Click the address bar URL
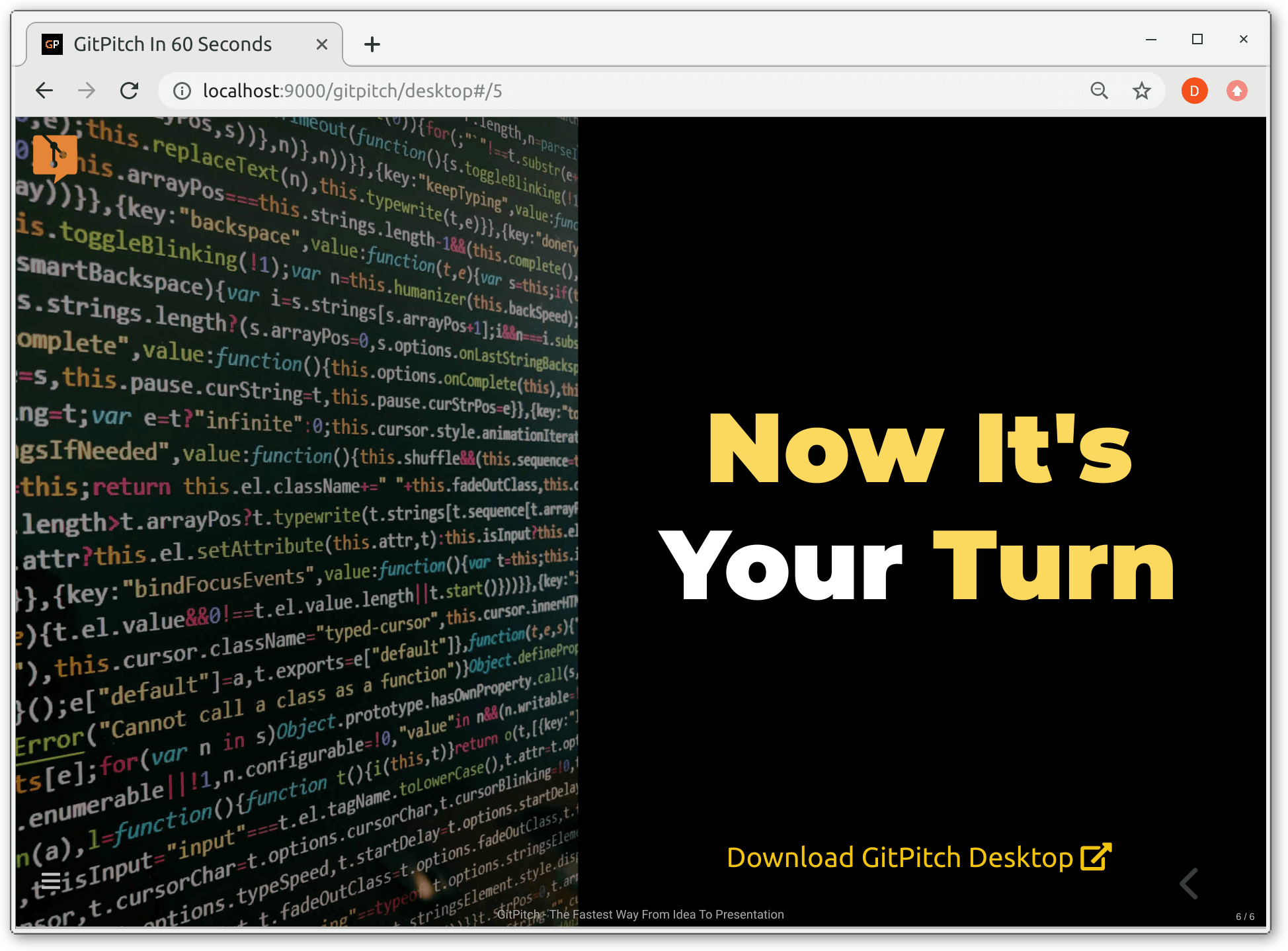 point(352,91)
